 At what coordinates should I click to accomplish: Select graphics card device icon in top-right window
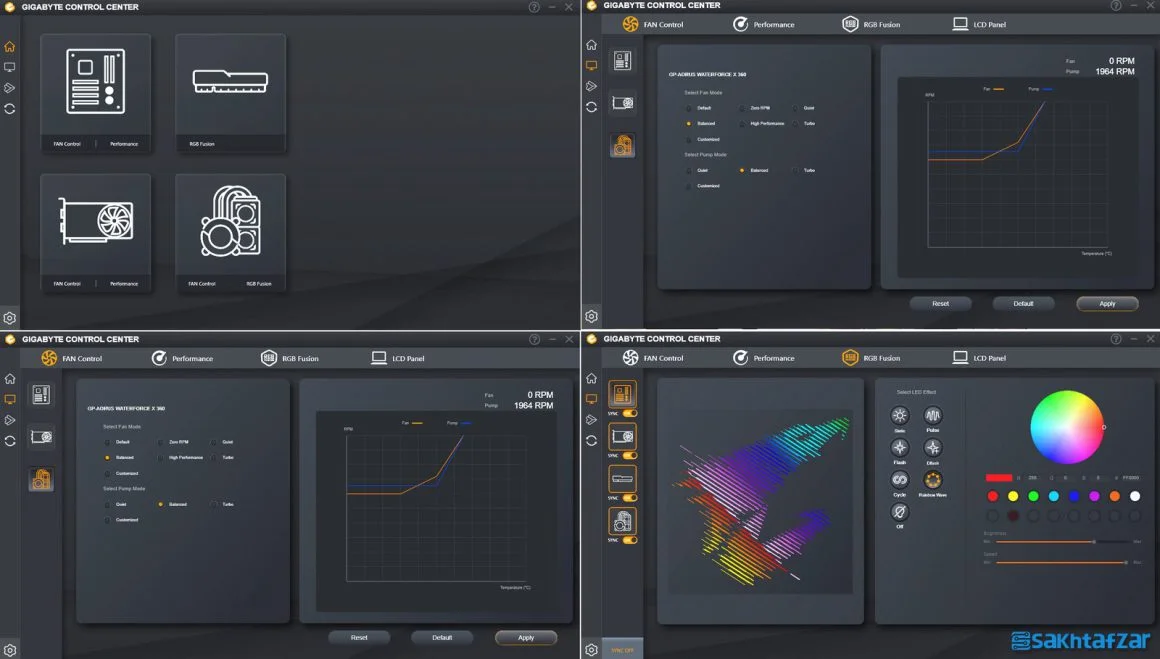click(622, 103)
